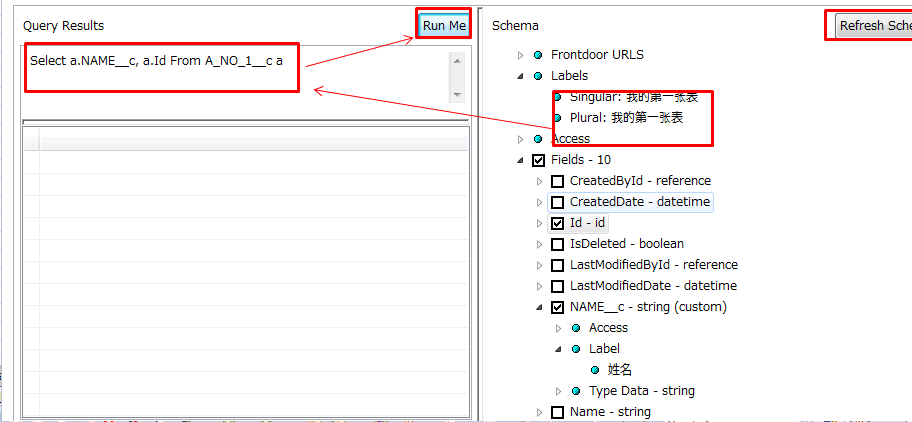Check the LastModifiedDate checkbox
The image size is (912, 422).
click(x=557, y=286)
